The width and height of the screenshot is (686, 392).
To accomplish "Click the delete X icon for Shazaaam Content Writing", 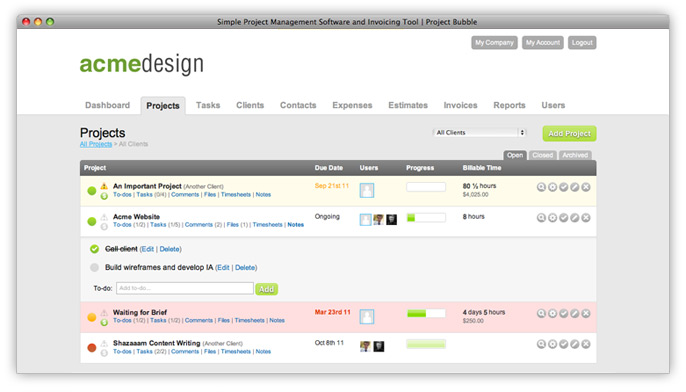I will [586, 344].
